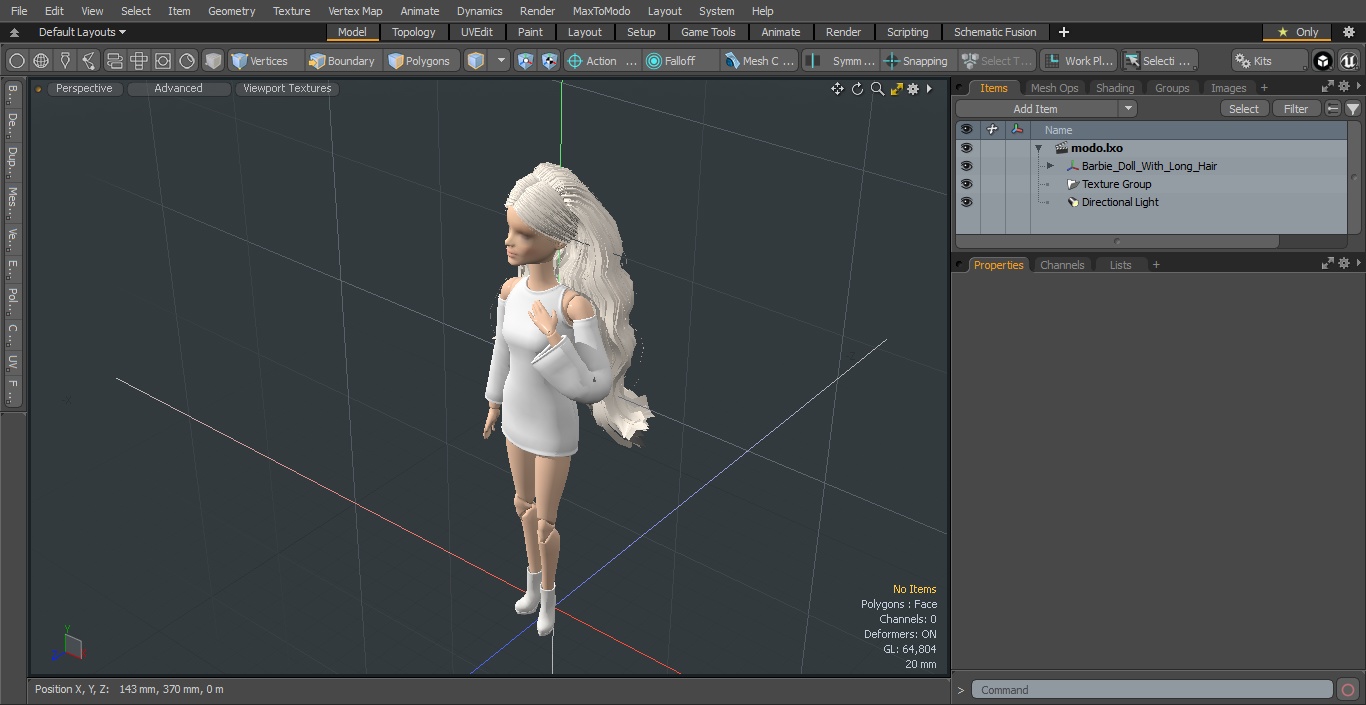The width and height of the screenshot is (1366, 705).
Task: Open the Vertex Map menu
Action: [355, 11]
